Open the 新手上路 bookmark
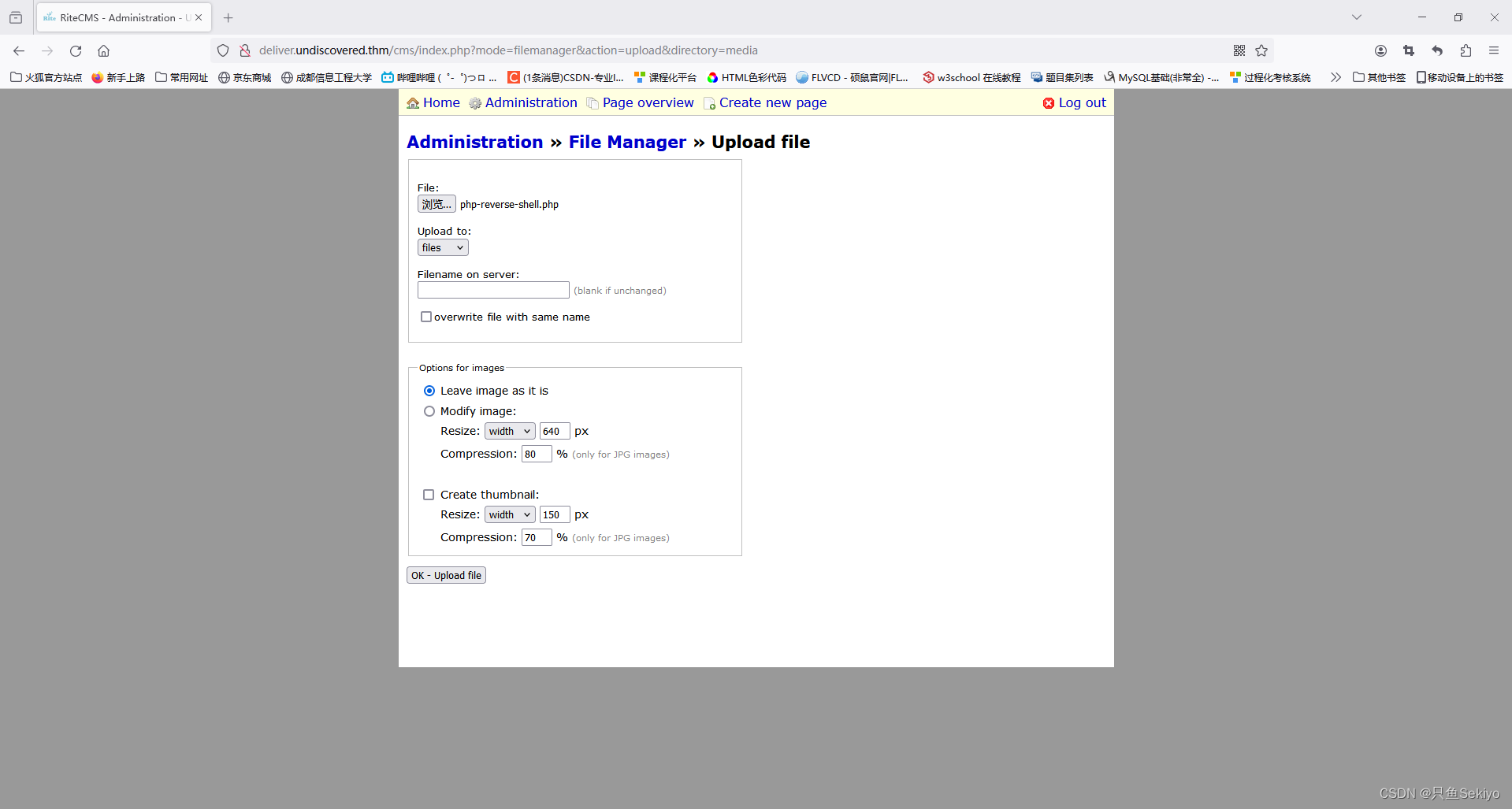Viewport: 1512px width, 809px height. coord(118,77)
